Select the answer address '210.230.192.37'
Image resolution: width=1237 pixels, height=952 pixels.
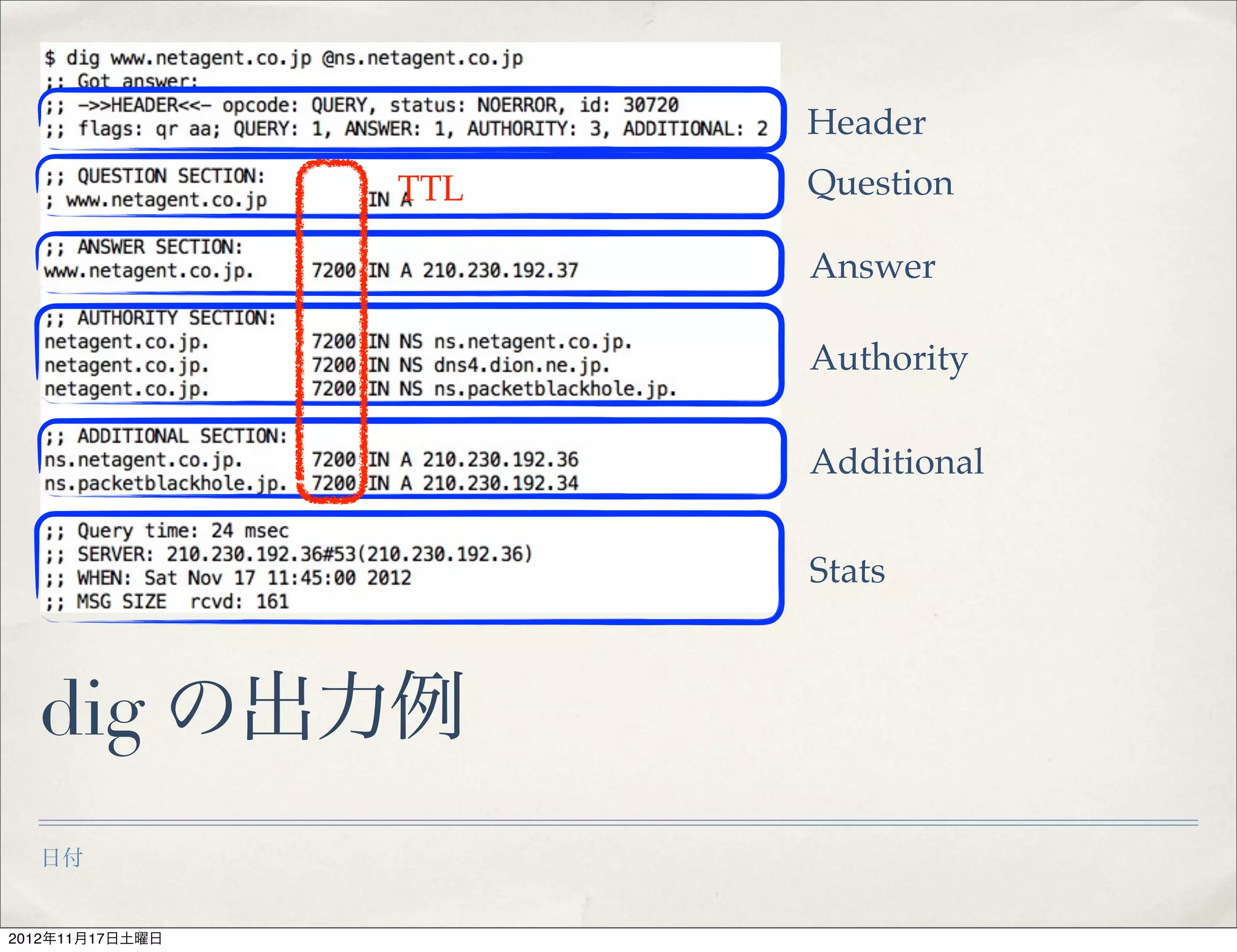(x=500, y=270)
